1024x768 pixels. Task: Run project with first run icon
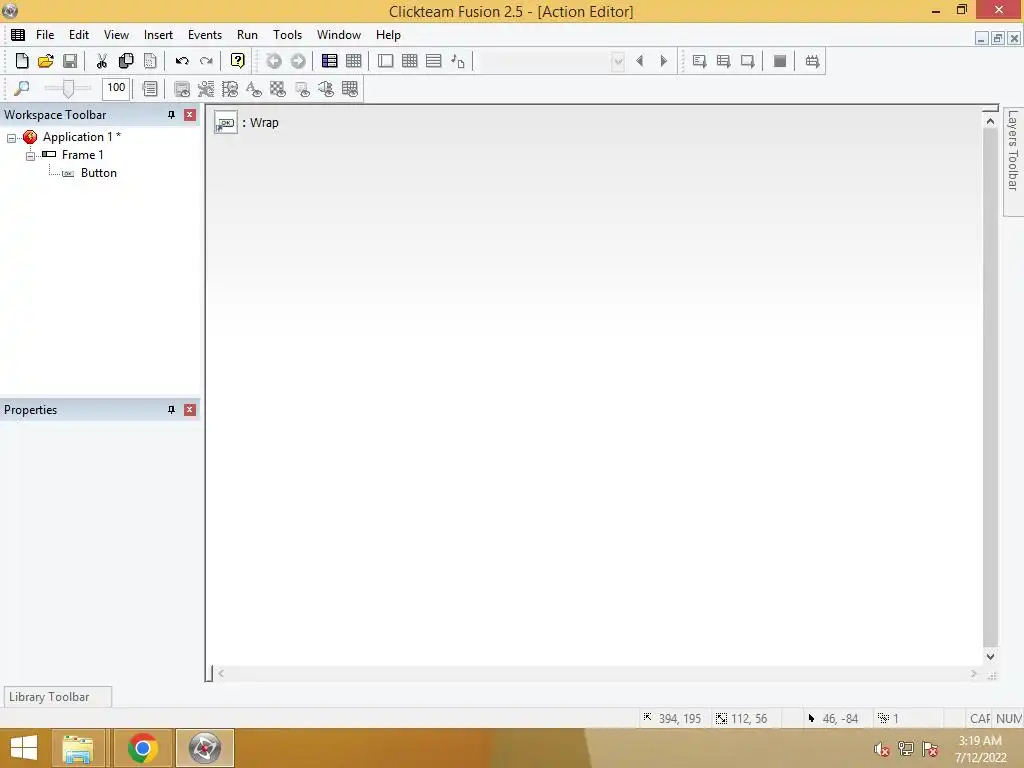(x=699, y=61)
